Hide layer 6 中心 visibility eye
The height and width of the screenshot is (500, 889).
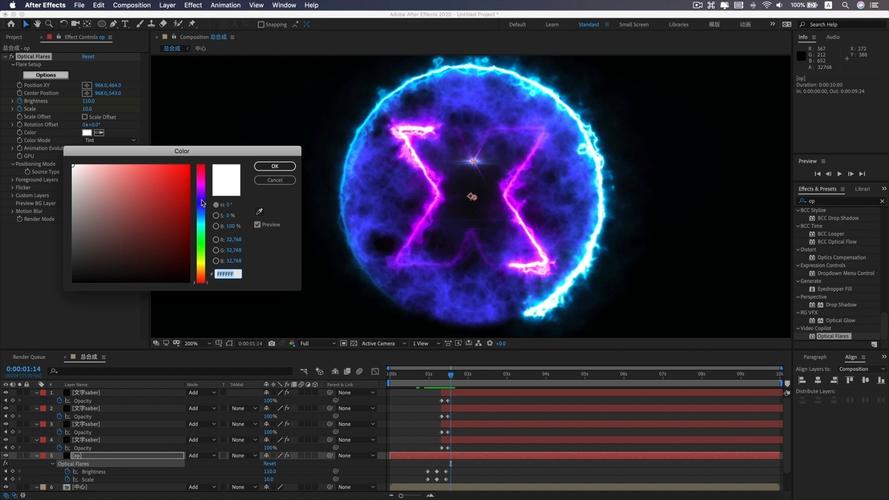[x=6, y=487]
